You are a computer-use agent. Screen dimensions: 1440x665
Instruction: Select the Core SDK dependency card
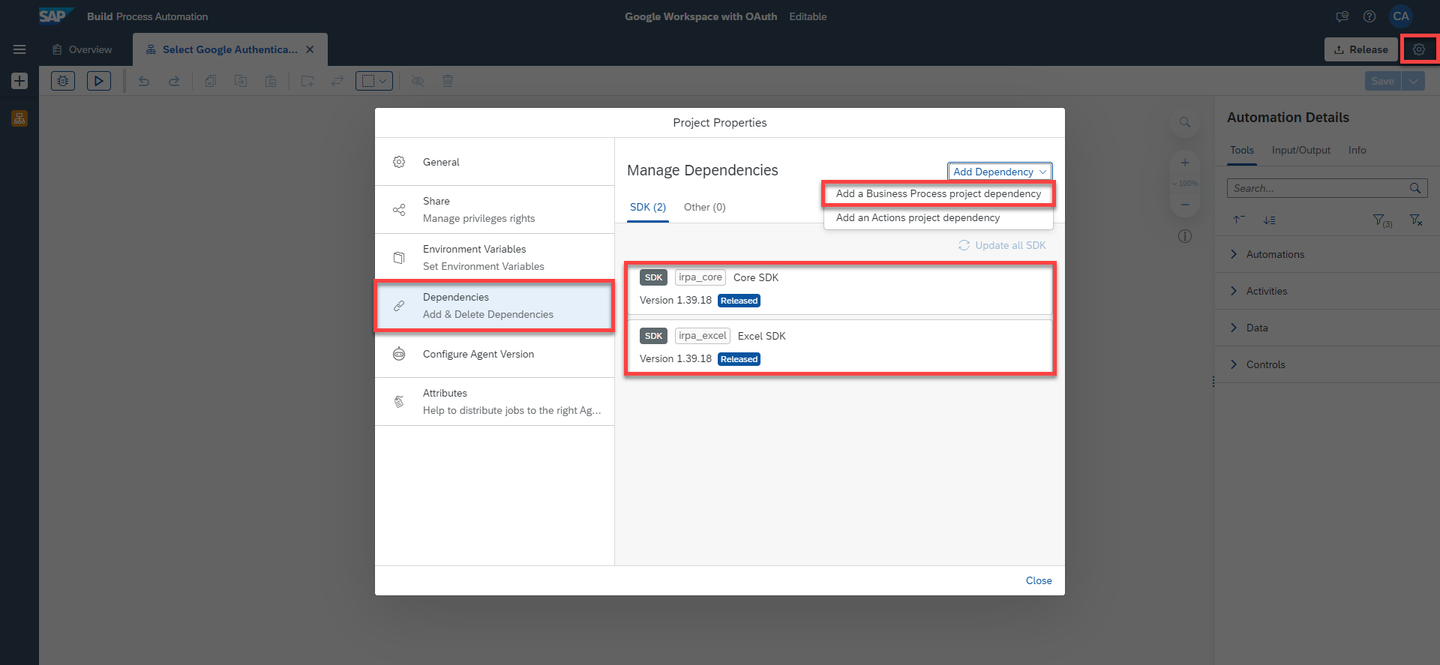click(x=840, y=289)
